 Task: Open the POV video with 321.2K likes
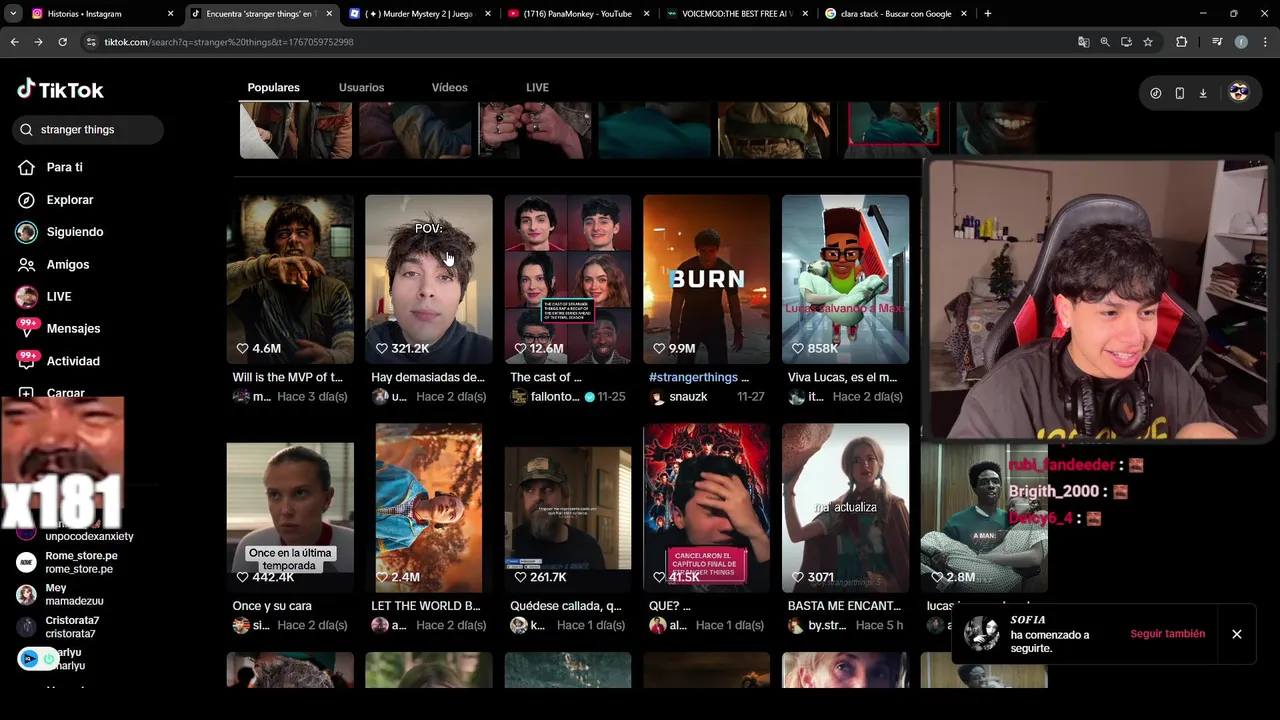click(x=429, y=279)
